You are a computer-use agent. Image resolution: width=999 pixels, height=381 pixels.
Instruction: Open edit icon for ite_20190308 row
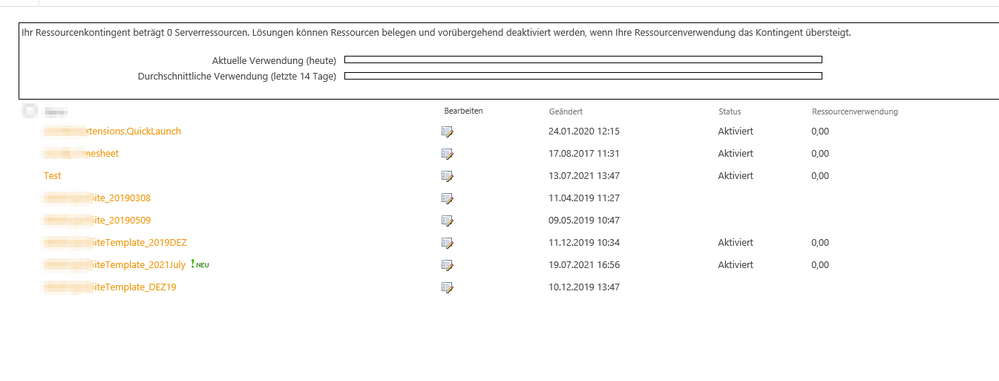point(447,199)
